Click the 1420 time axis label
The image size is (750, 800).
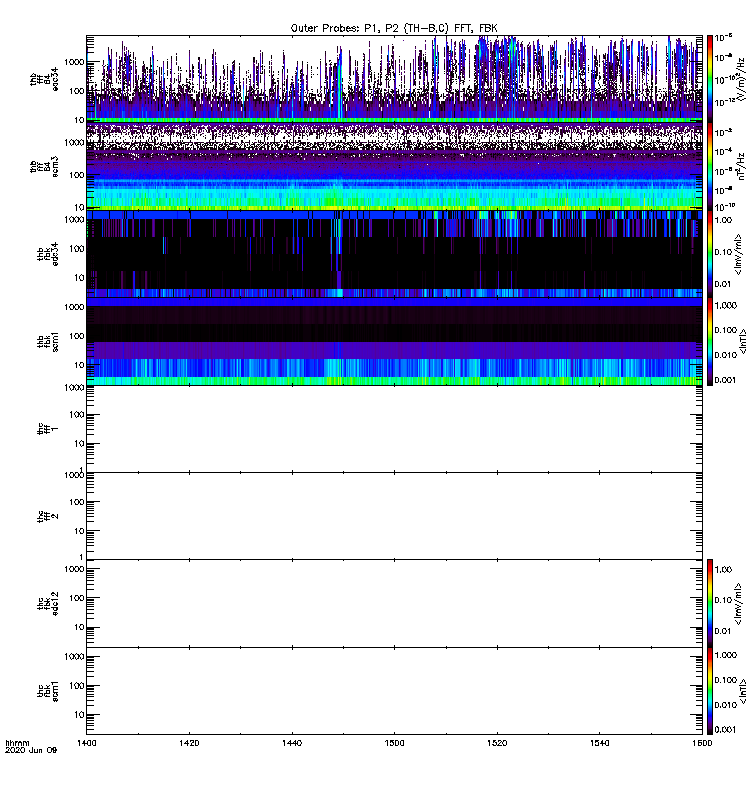[189, 743]
